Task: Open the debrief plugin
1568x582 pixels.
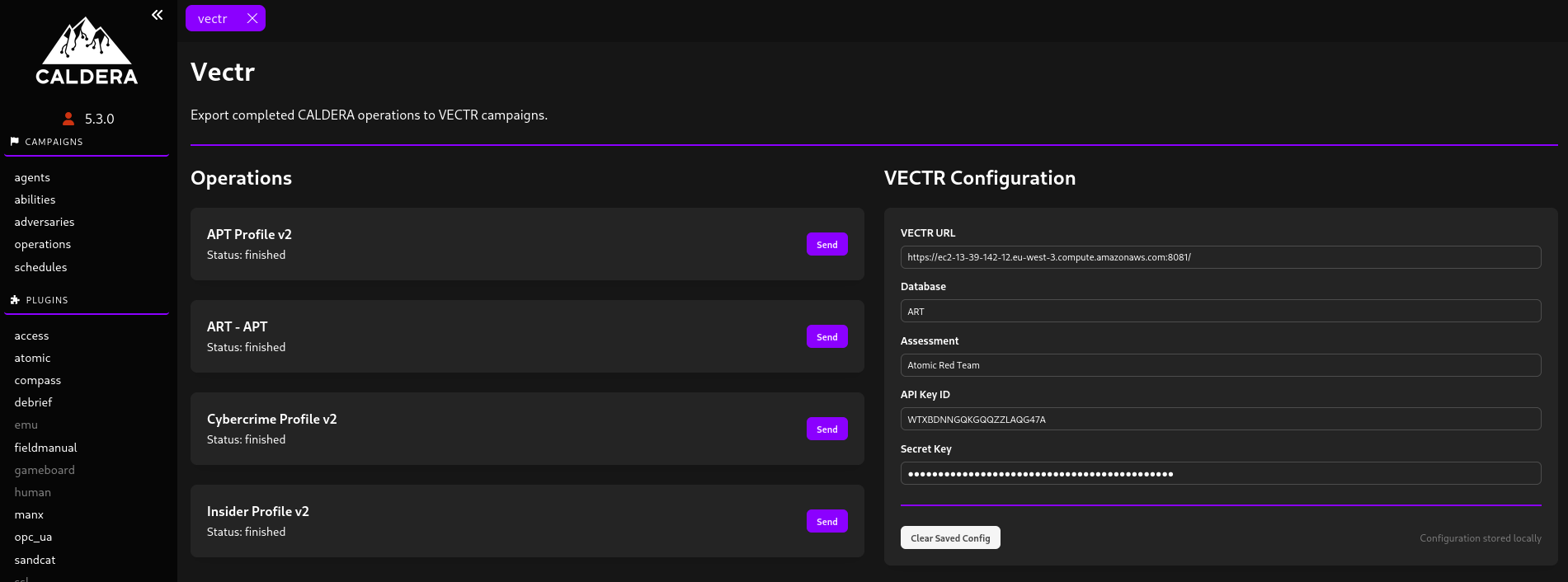Action: [x=33, y=402]
